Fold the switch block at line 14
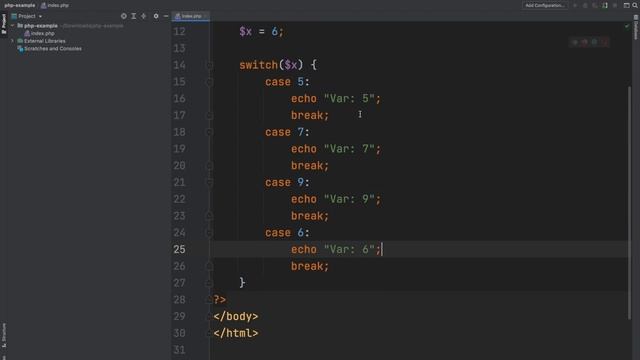The image size is (640, 360). coord(209,65)
